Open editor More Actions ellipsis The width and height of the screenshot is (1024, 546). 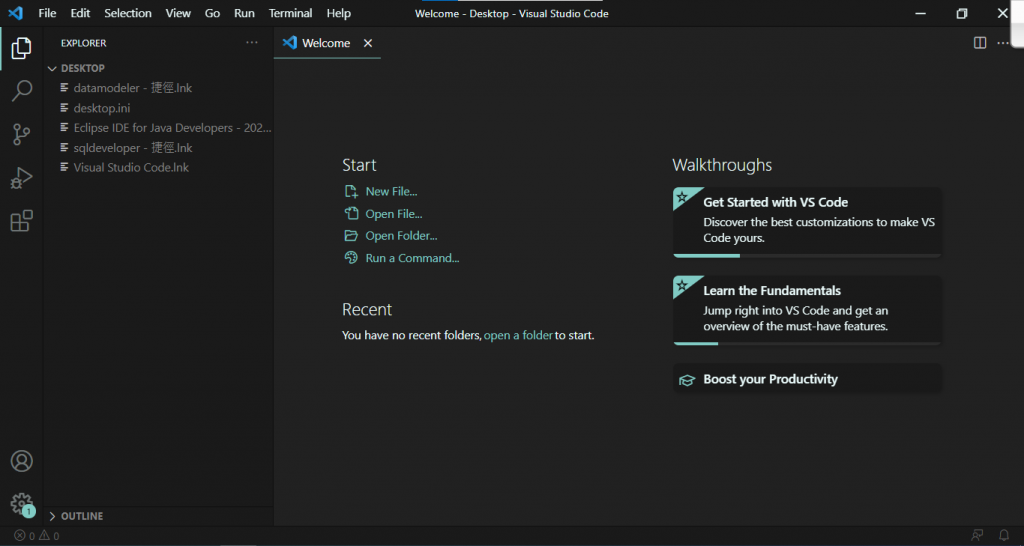click(x=1002, y=43)
